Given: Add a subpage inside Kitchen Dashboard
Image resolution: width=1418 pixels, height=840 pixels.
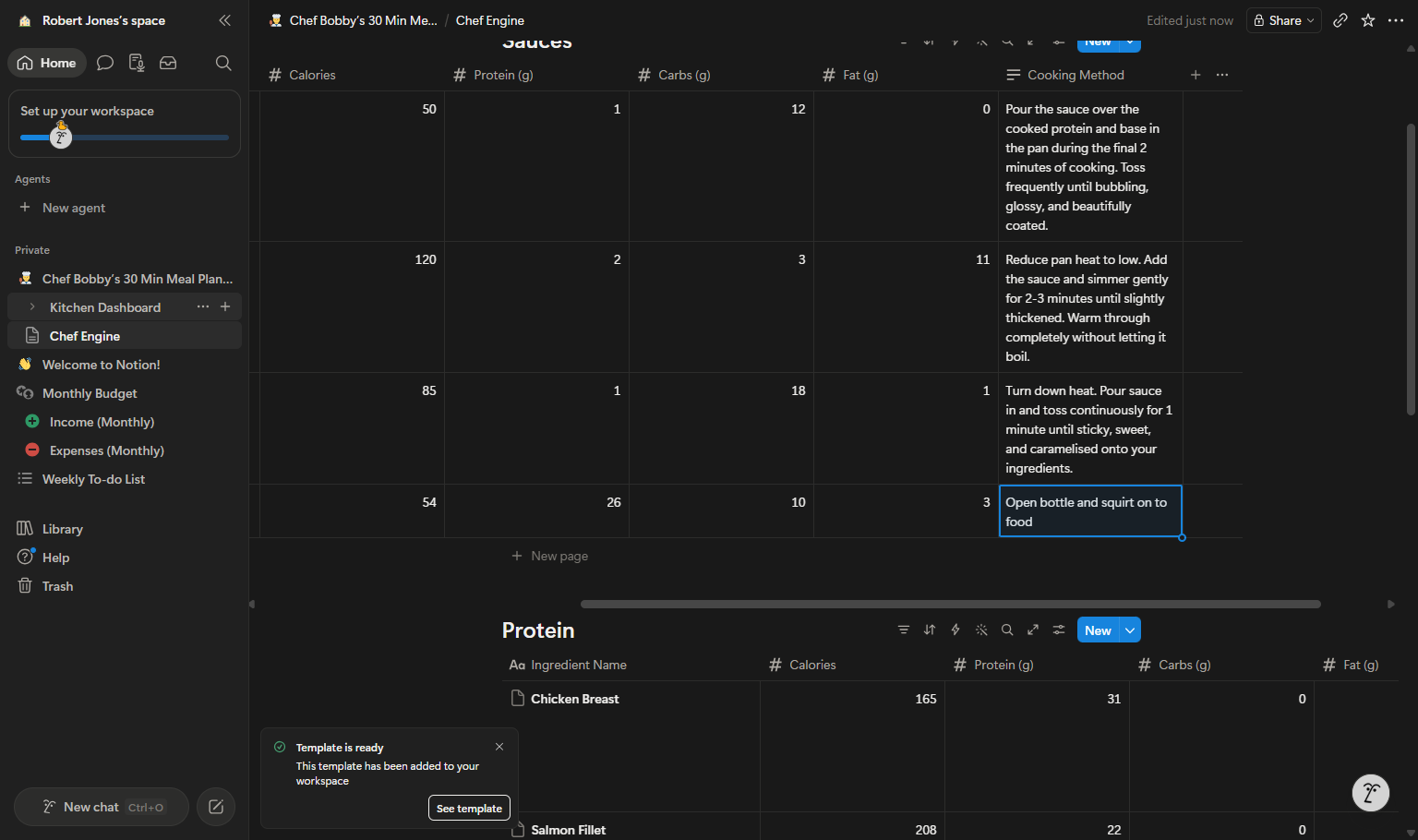Looking at the screenshot, I should (225, 306).
